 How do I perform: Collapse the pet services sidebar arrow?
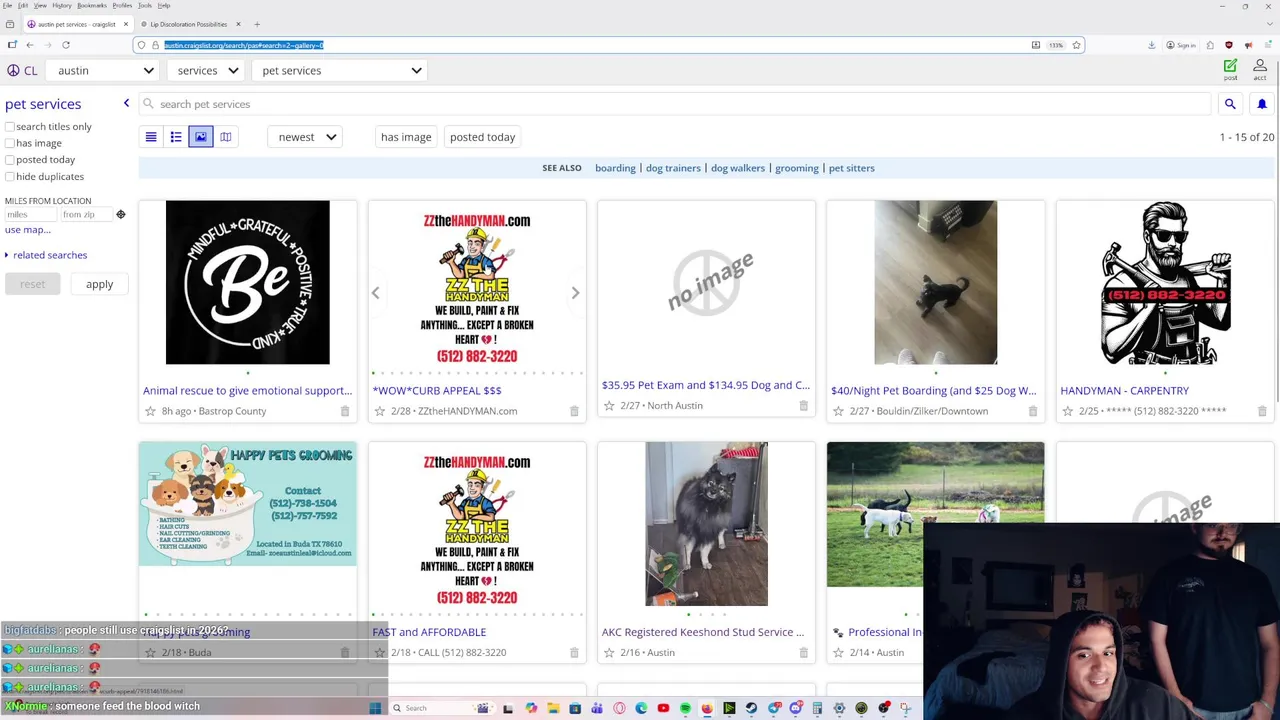[126, 104]
